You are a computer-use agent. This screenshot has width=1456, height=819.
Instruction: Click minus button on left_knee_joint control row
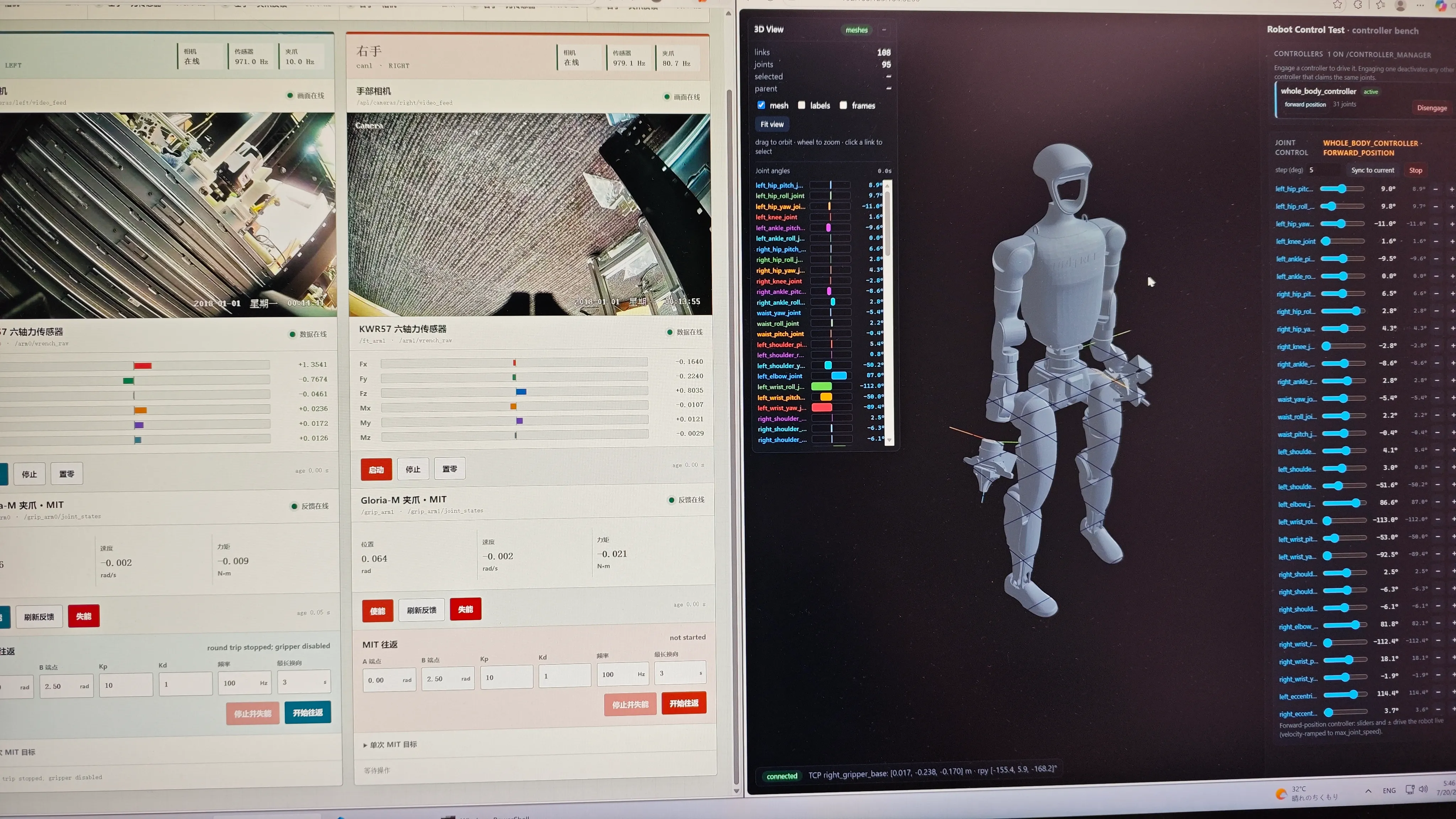coord(1436,241)
